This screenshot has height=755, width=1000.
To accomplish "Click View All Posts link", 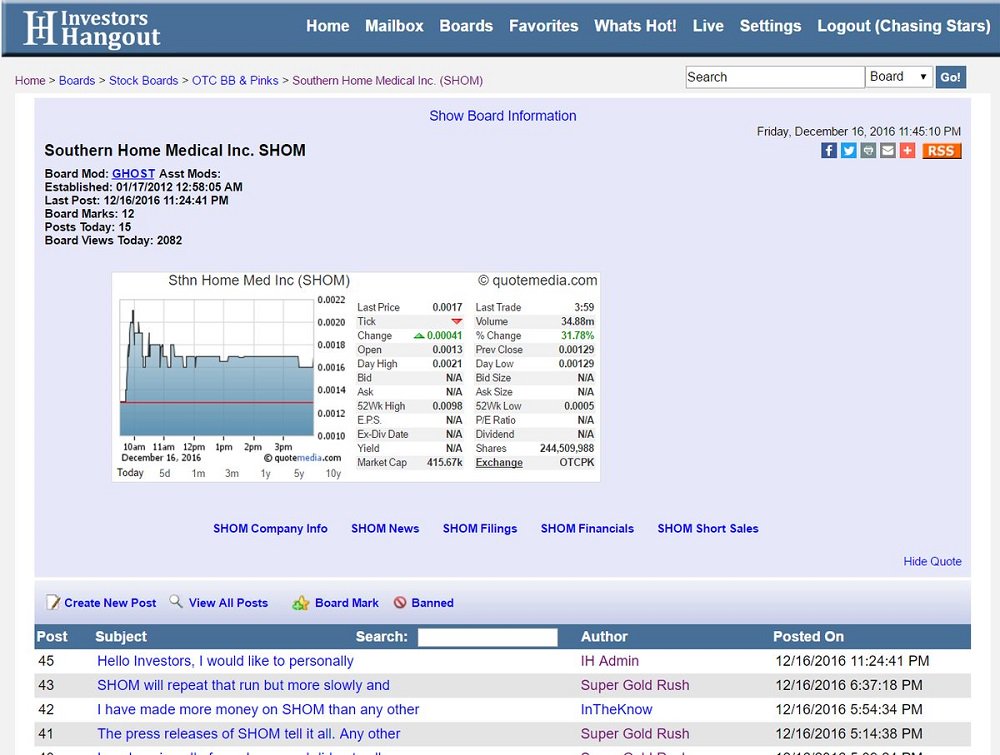I will click(x=228, y=603).
